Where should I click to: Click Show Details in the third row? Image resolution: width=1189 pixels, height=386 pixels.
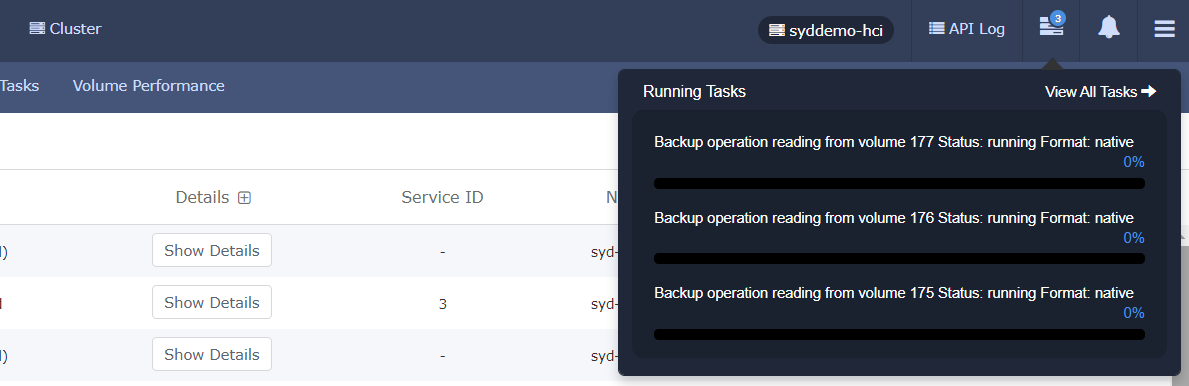click(x=212, y=354)
